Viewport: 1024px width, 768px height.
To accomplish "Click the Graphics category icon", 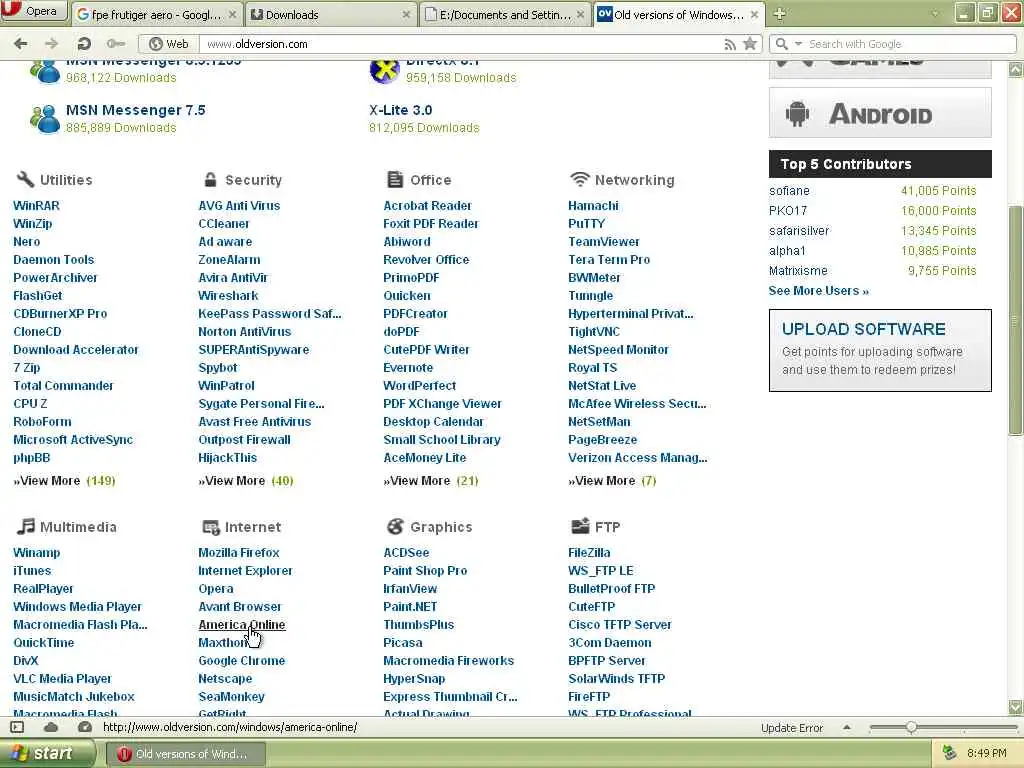I will coord(395,526).
